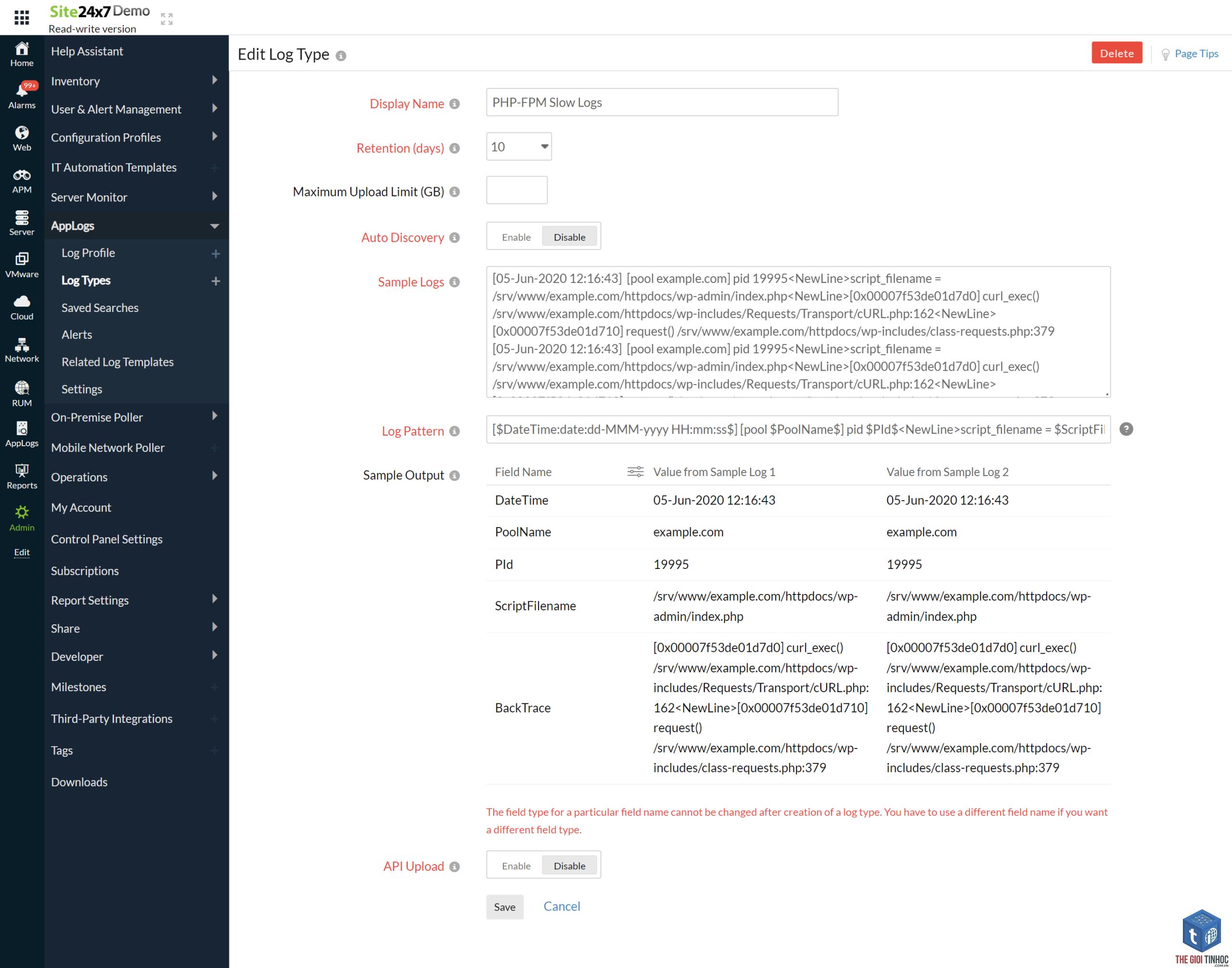Add new Log Profile plus icon
The image size is (1232, 968).
215,253
